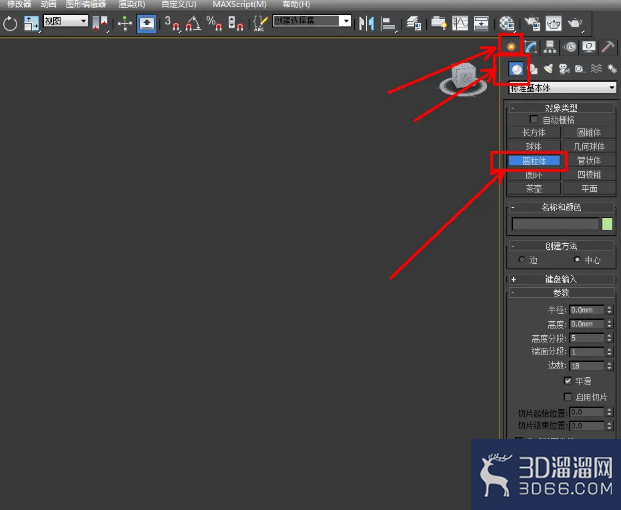Open the Material Editor icon

[x=507, y=23]
